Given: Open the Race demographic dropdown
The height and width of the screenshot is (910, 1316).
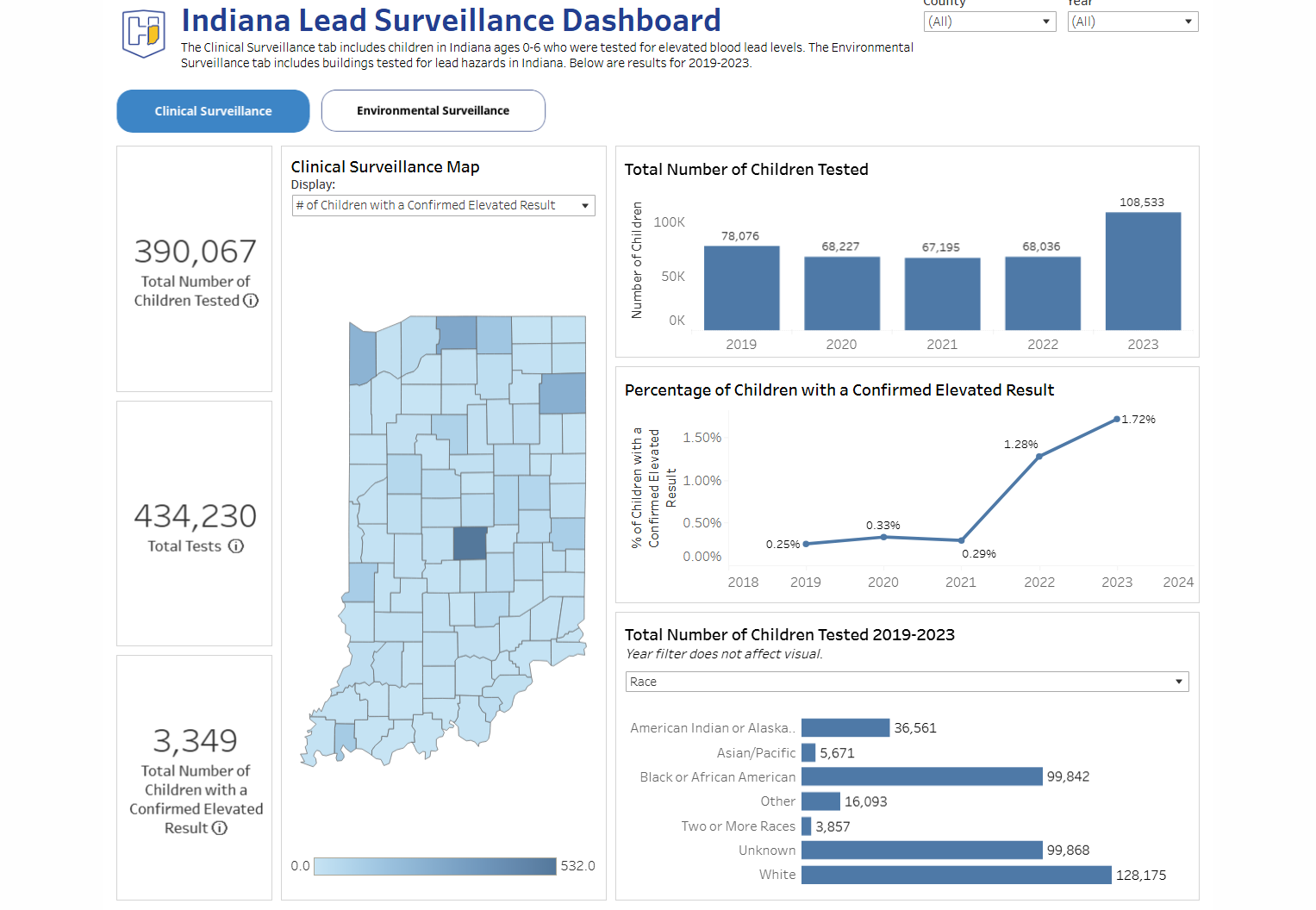Looking at the screenshot, I should click(x=1180, y=682).
